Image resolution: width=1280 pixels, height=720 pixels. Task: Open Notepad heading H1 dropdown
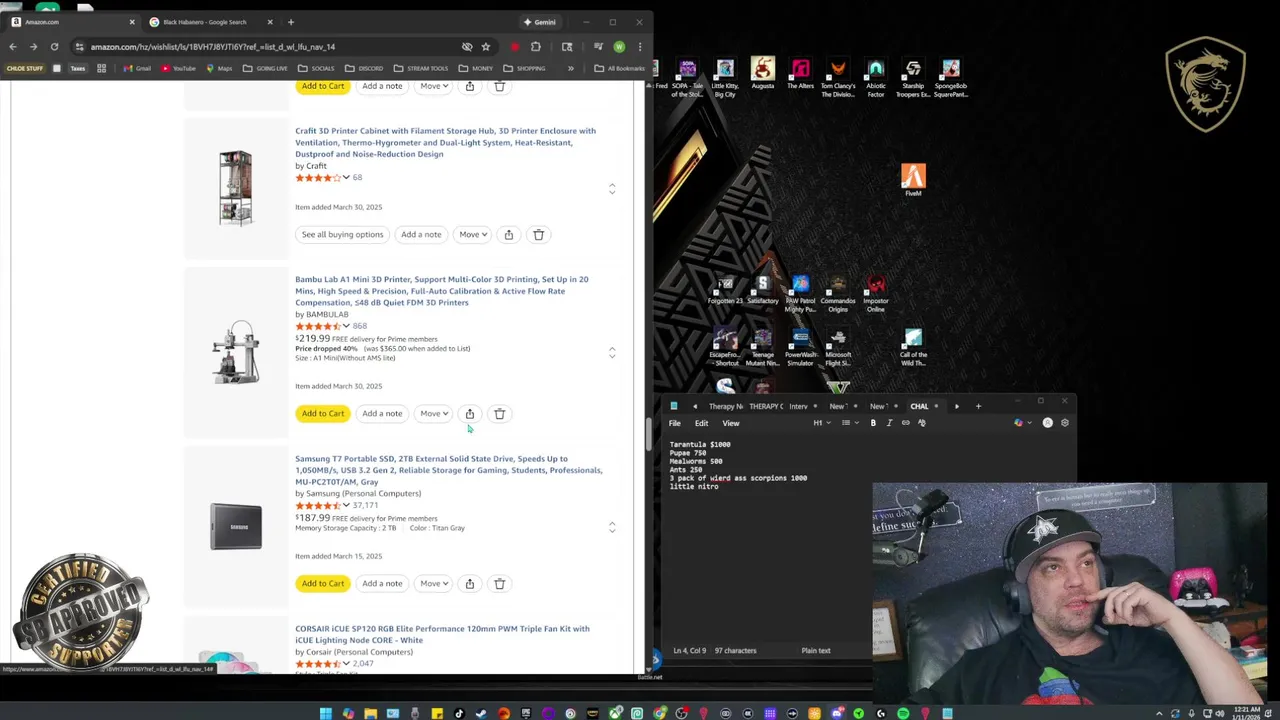(x=820, y=423)
